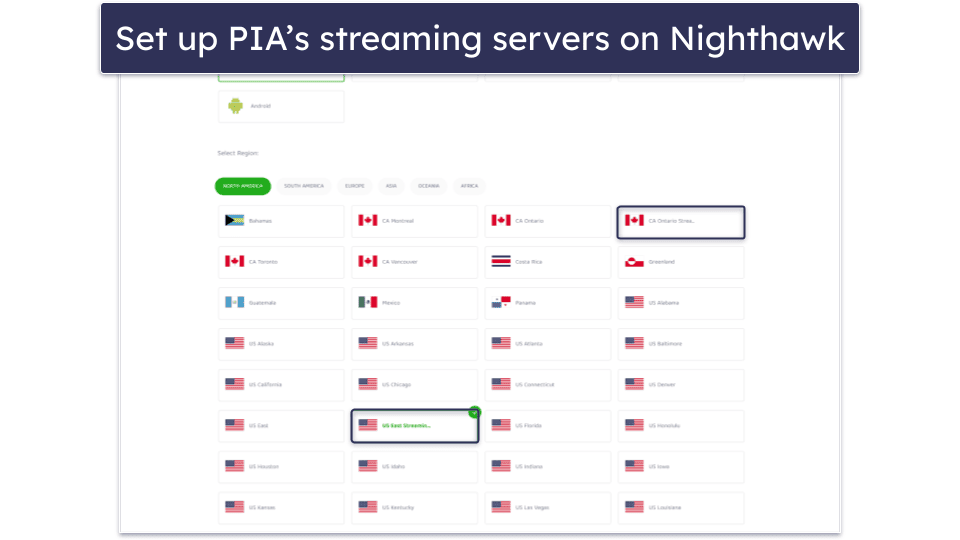This screenshot has height=540, width=960.
Task: Click the Panama flag icon
Action: pos(501,303)
